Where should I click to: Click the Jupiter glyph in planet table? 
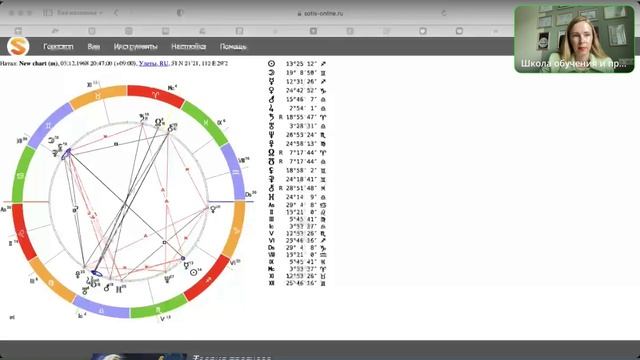pos(271,108)
